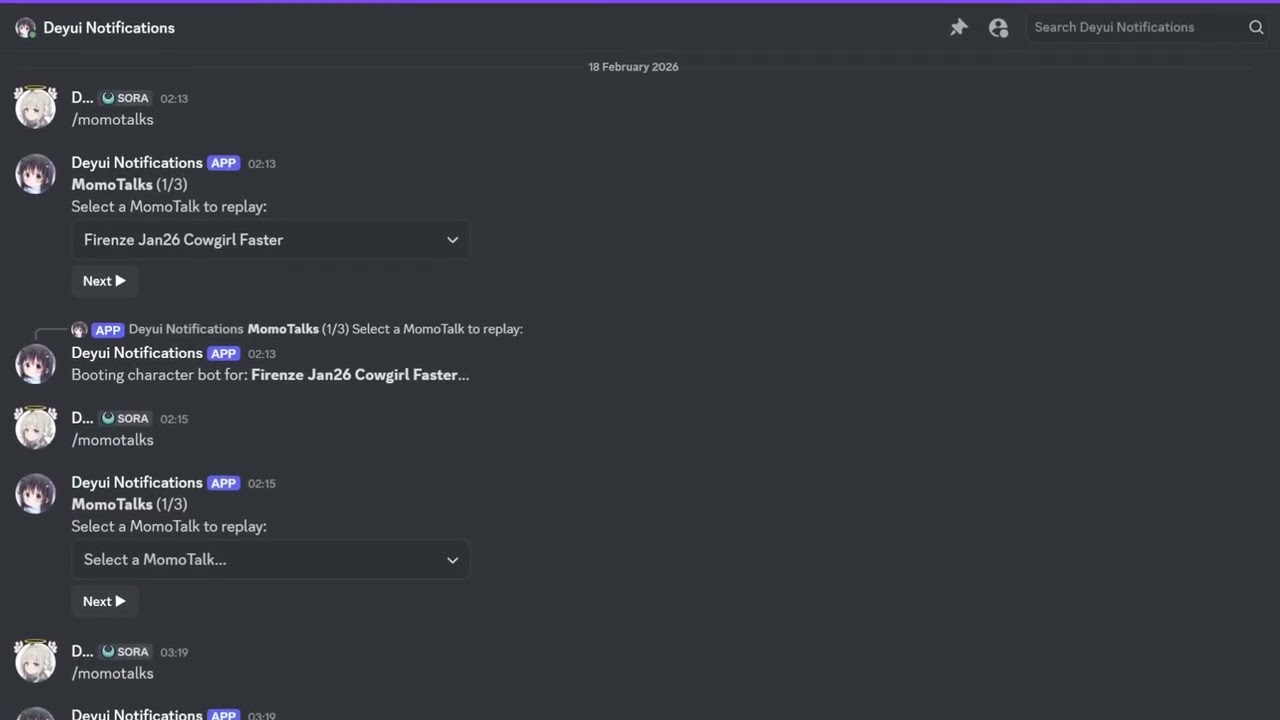Screen dimensions: 1280x720
Task: Click the APP badge on the reply preview
Action: pyautogui.click(x=107, y=329)
